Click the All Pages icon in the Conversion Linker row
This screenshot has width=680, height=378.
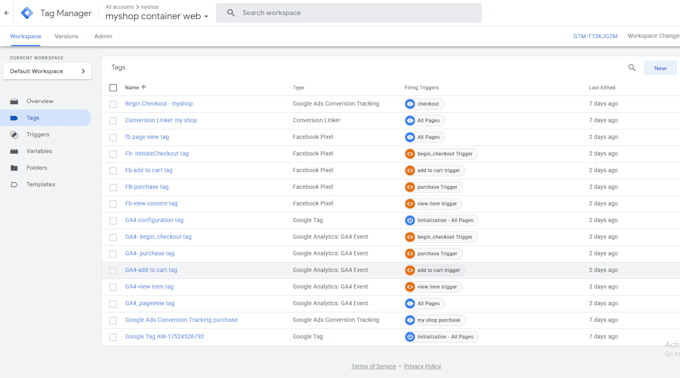[410, 121]
